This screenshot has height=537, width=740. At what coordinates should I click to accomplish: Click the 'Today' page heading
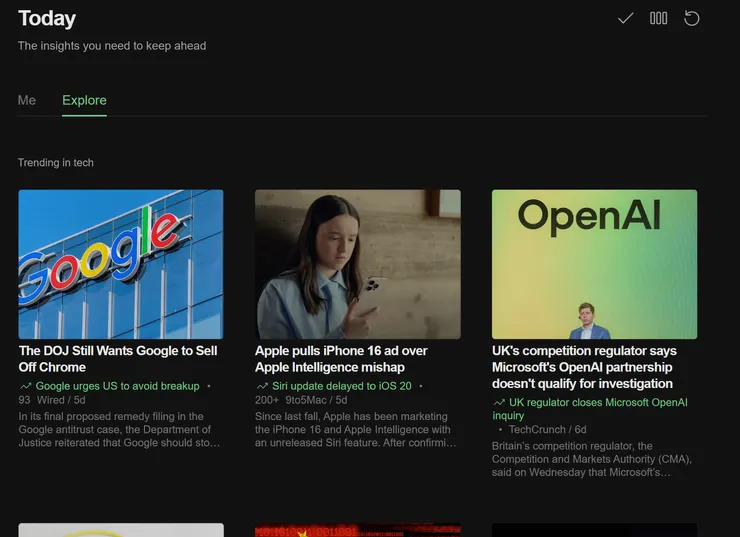[x=47, y=18]
